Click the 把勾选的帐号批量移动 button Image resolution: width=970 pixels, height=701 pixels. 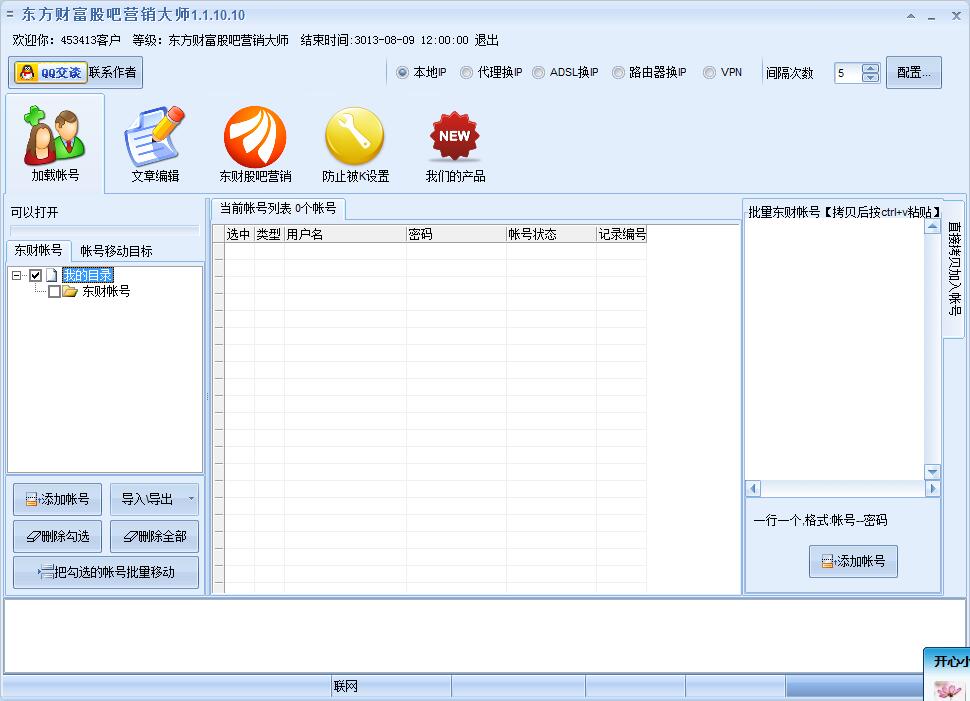106,572
